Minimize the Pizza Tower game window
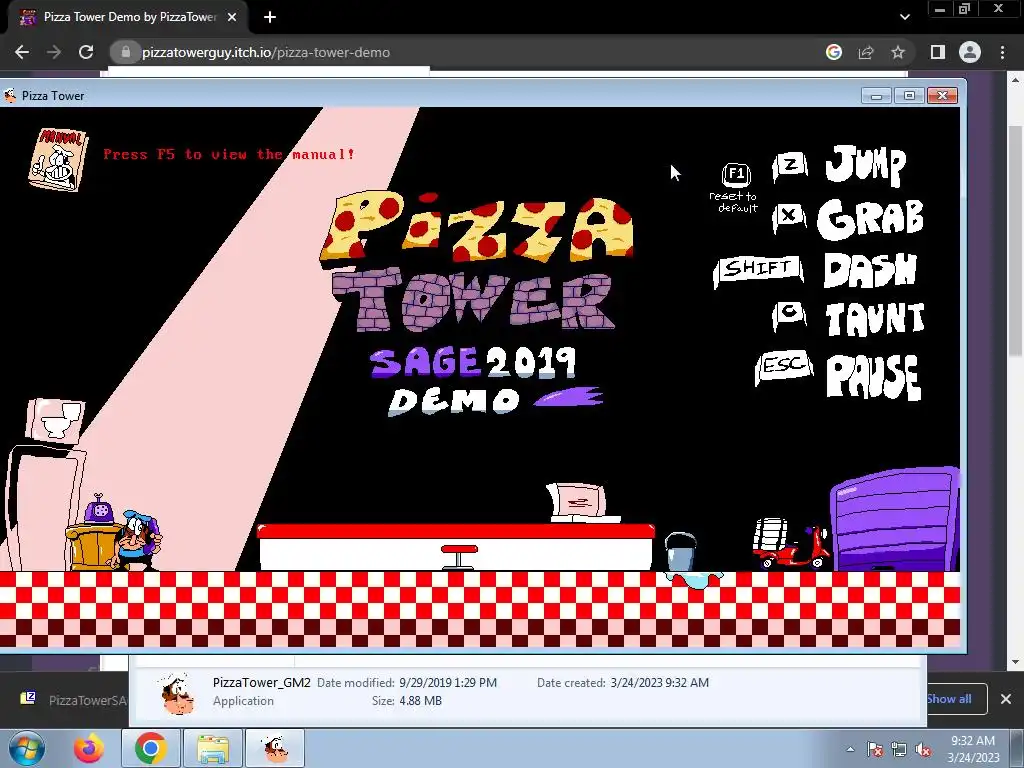This screenshot has width=1024, height=768. click(876, 96)
